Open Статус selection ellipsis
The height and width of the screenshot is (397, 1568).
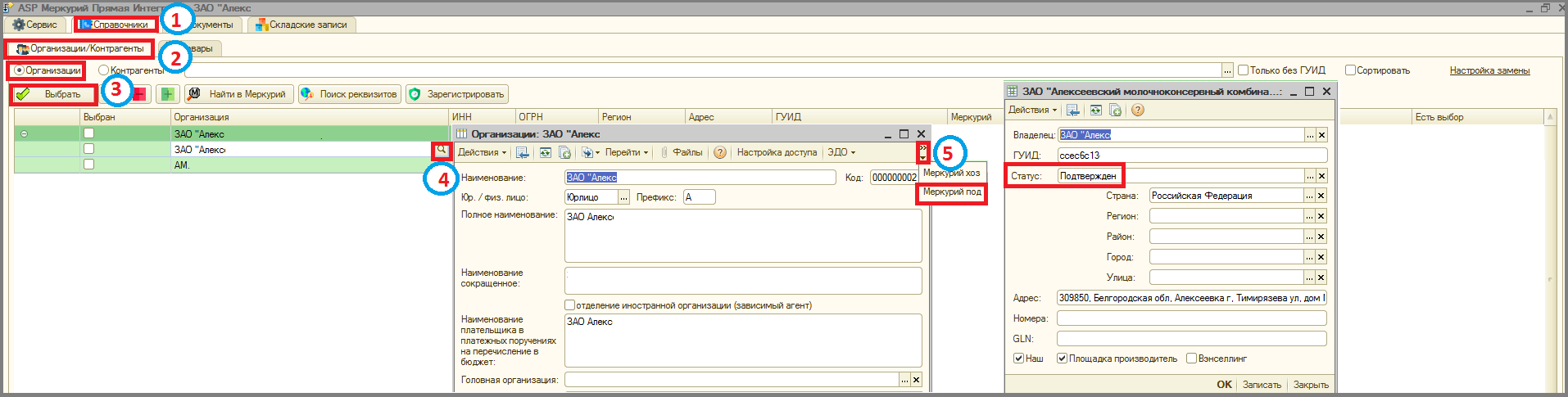tap(1309, 175)
